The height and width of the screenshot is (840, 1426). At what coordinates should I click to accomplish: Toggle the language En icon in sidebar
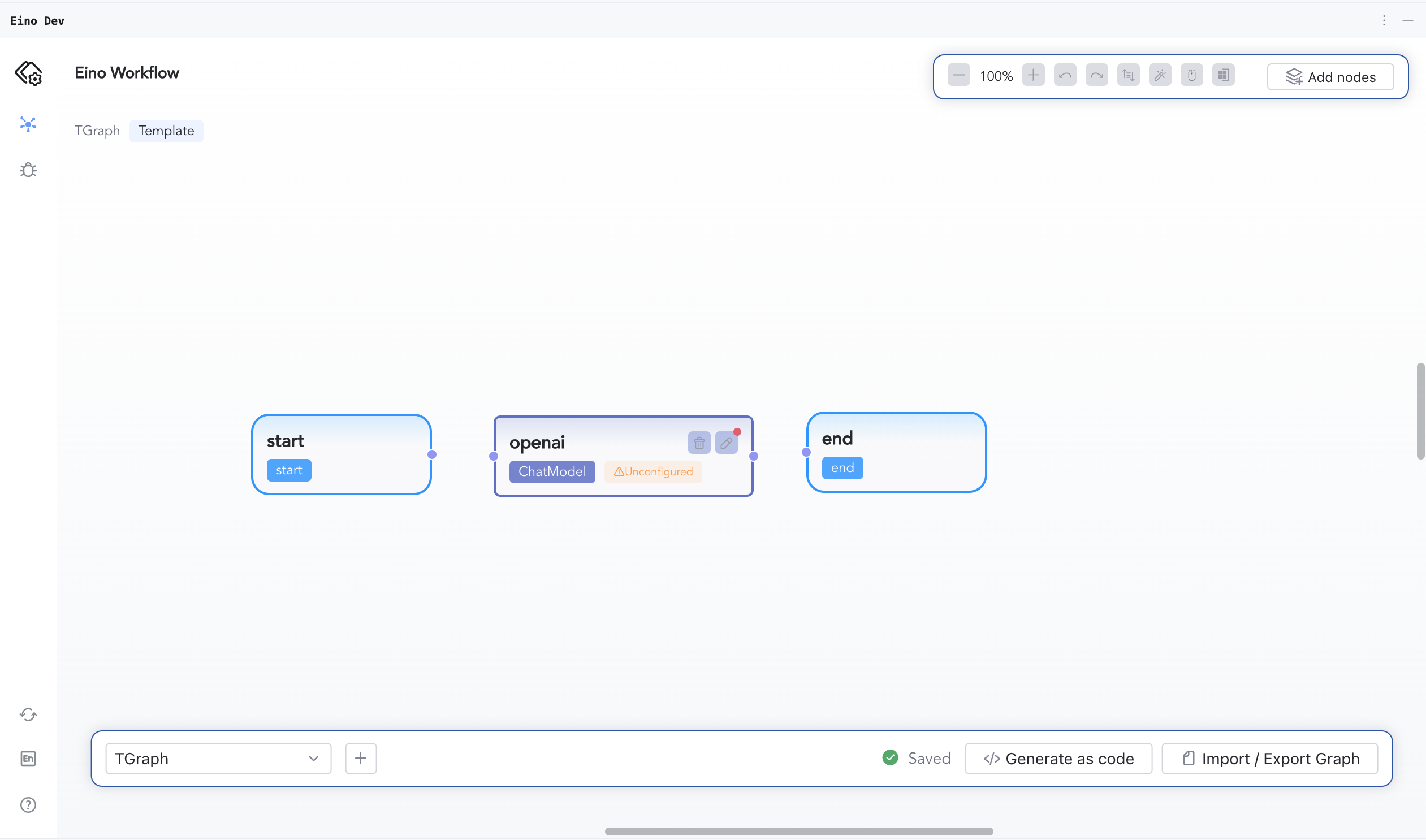[28, 759]
